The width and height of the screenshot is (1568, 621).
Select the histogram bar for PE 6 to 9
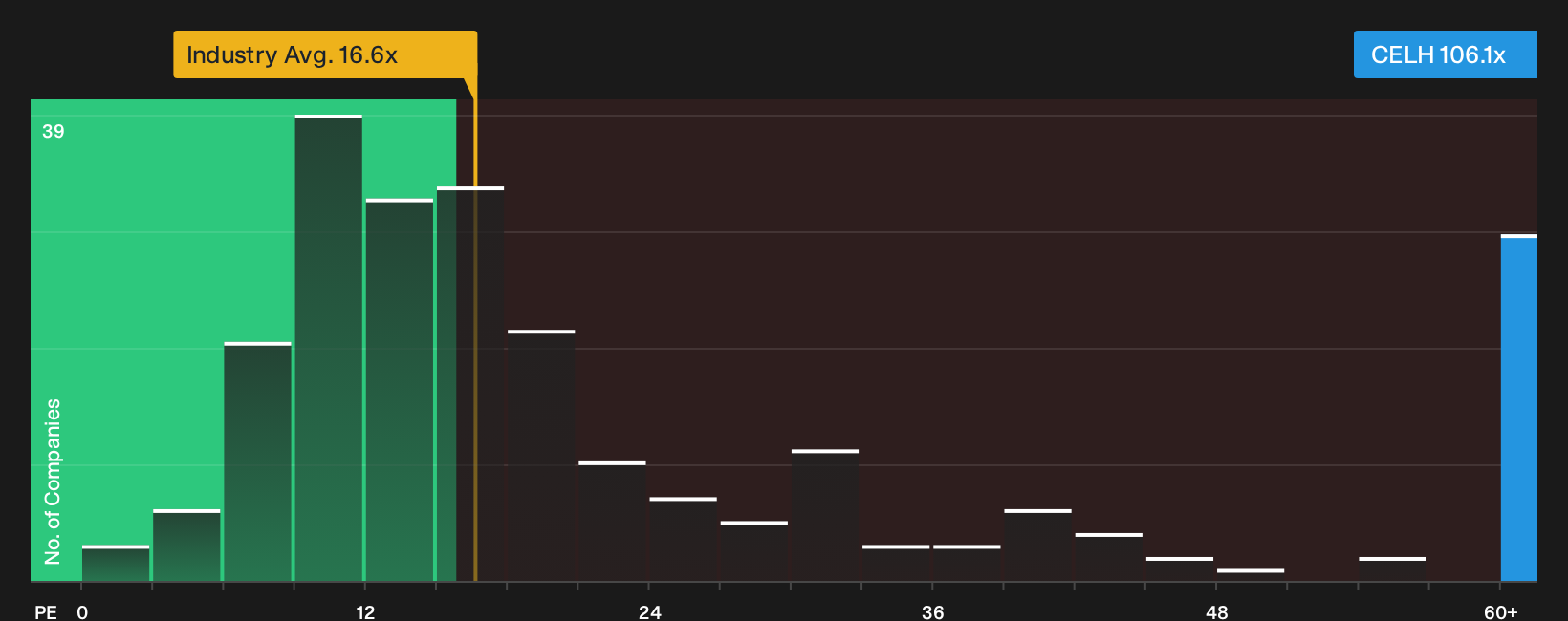point(258,462)
